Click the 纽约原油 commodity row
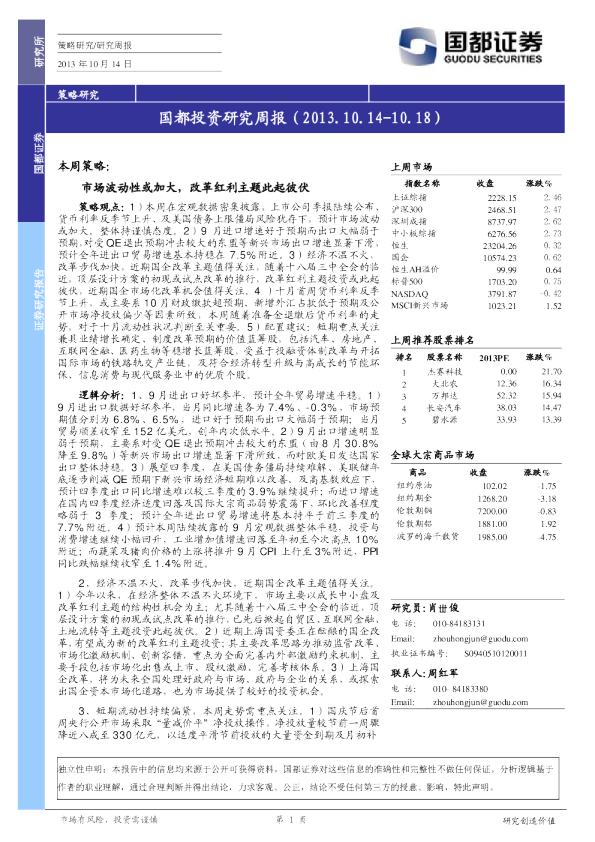Viewport: 595px width, 842px height. (477, 486)
